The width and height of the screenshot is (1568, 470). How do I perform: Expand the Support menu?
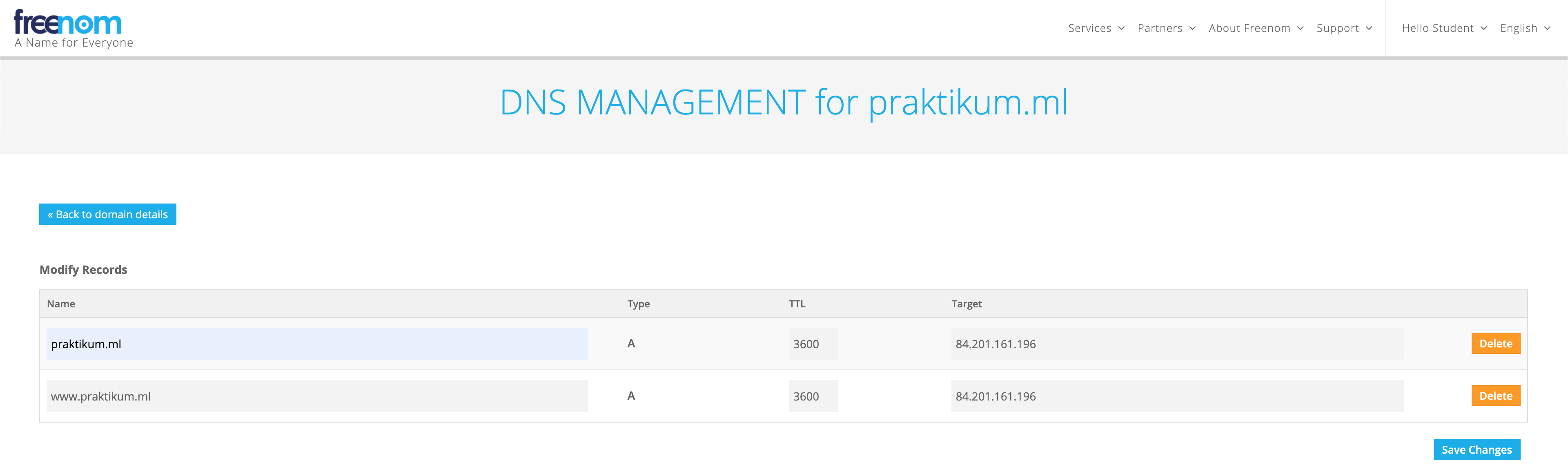tap(1344, 28)
